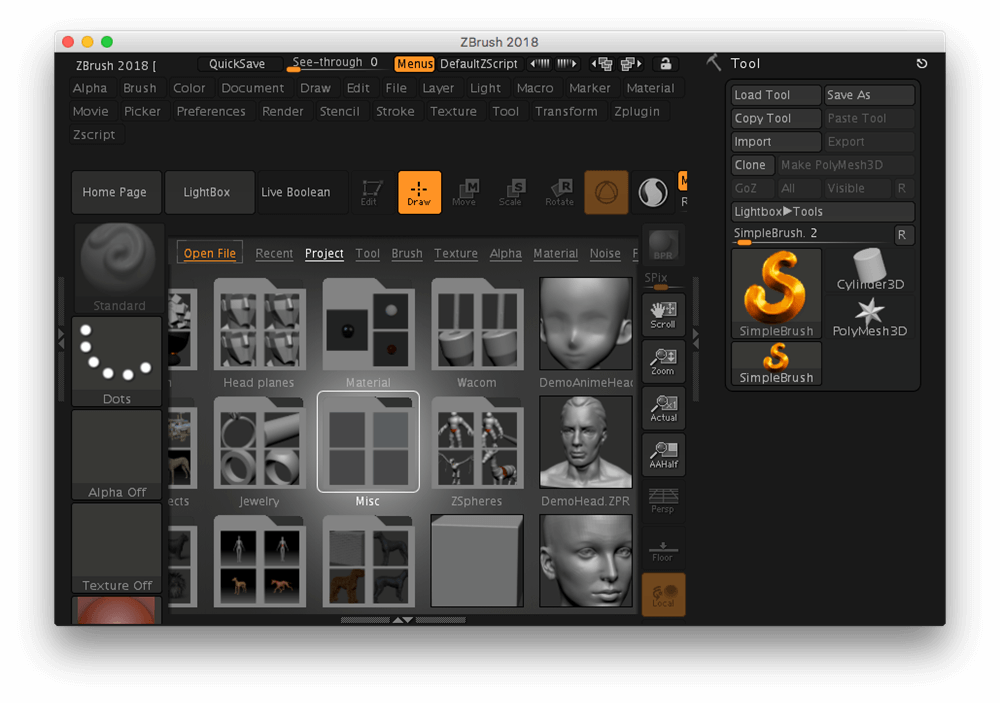Open the Standard brush thumbnail
The image size is (1000, 703).
coord(119,267)
